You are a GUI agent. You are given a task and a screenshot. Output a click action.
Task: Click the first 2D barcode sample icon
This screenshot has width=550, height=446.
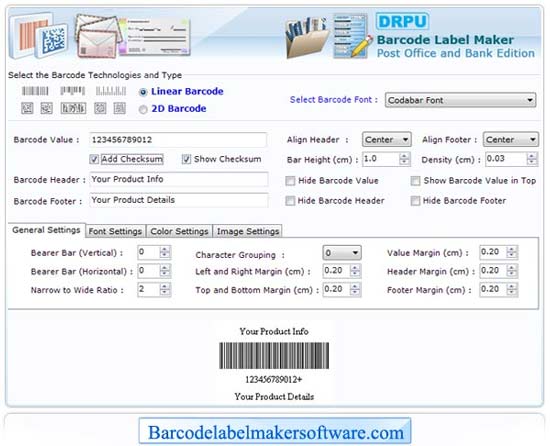coord(27,108)
